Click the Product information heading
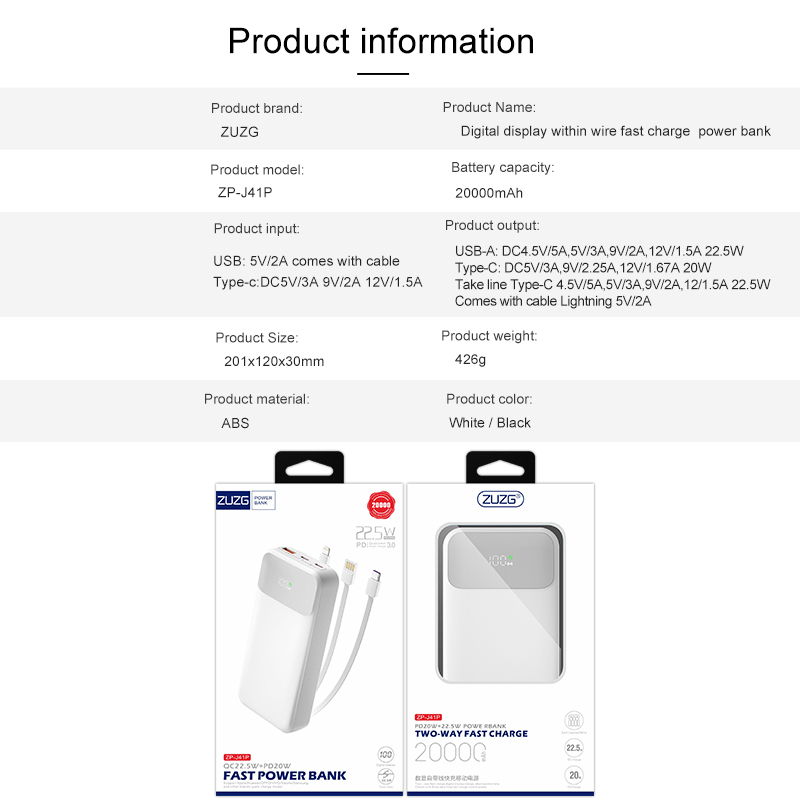The width and height of the screenshot is (800, 800). point(381,41)
